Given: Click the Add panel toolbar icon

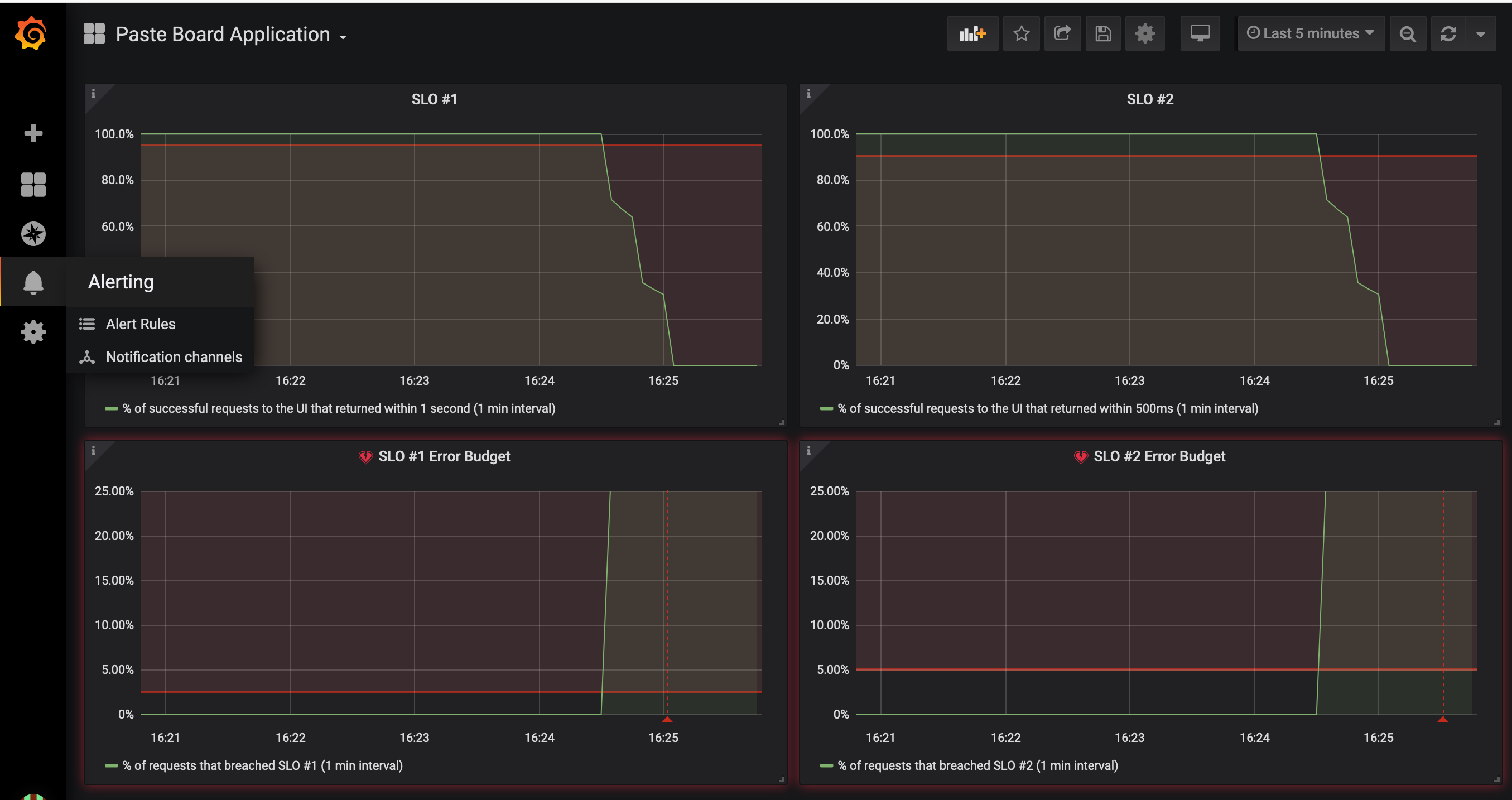Looking at the screenshot, I should click(x=972, y=34).
